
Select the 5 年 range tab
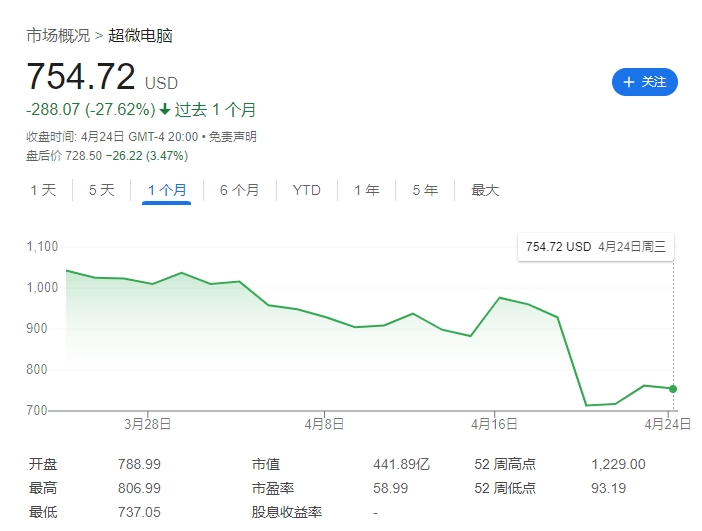[x=424, y=190]
